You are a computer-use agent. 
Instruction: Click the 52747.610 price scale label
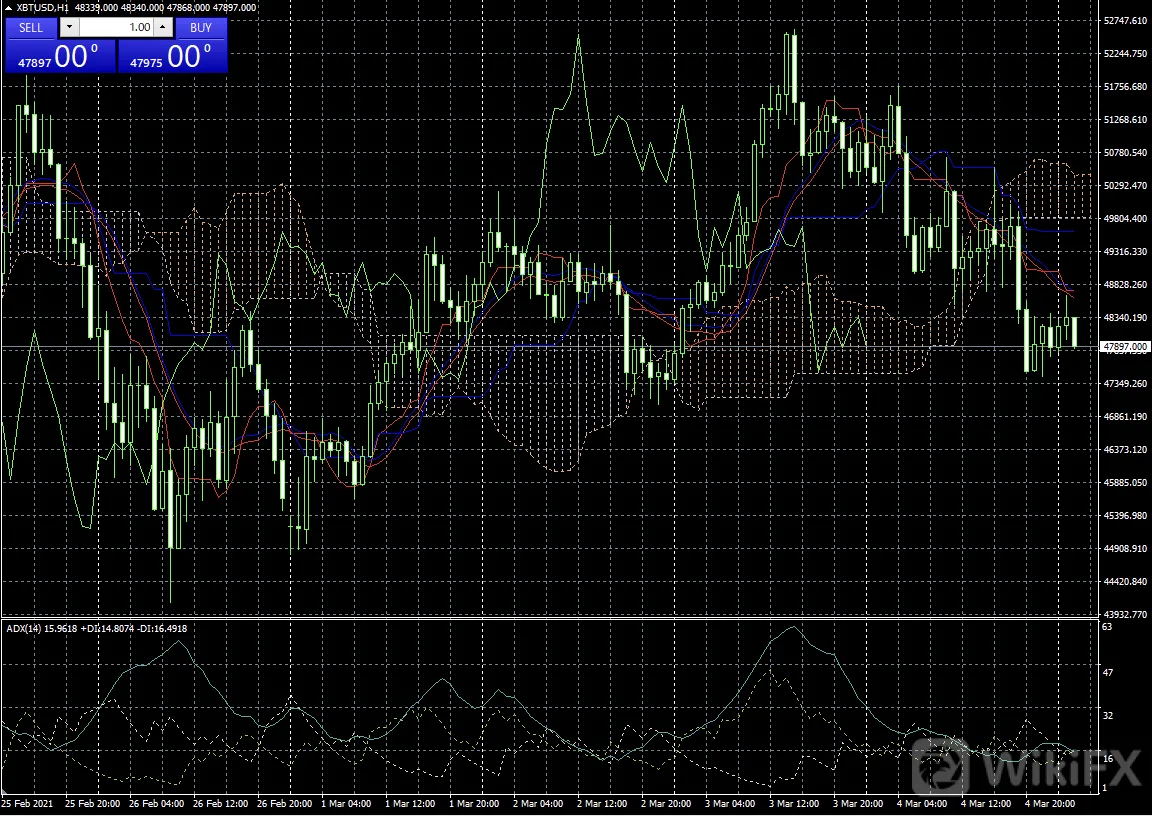[x=1126, y=21]
